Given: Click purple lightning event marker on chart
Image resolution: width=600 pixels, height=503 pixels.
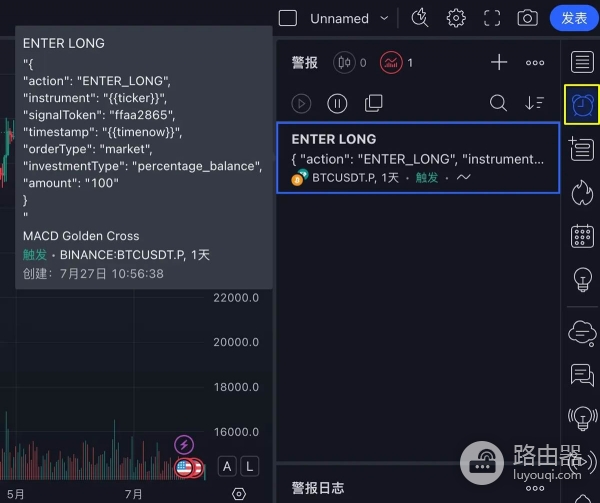Looking at the screenshot, I should 184,445.
